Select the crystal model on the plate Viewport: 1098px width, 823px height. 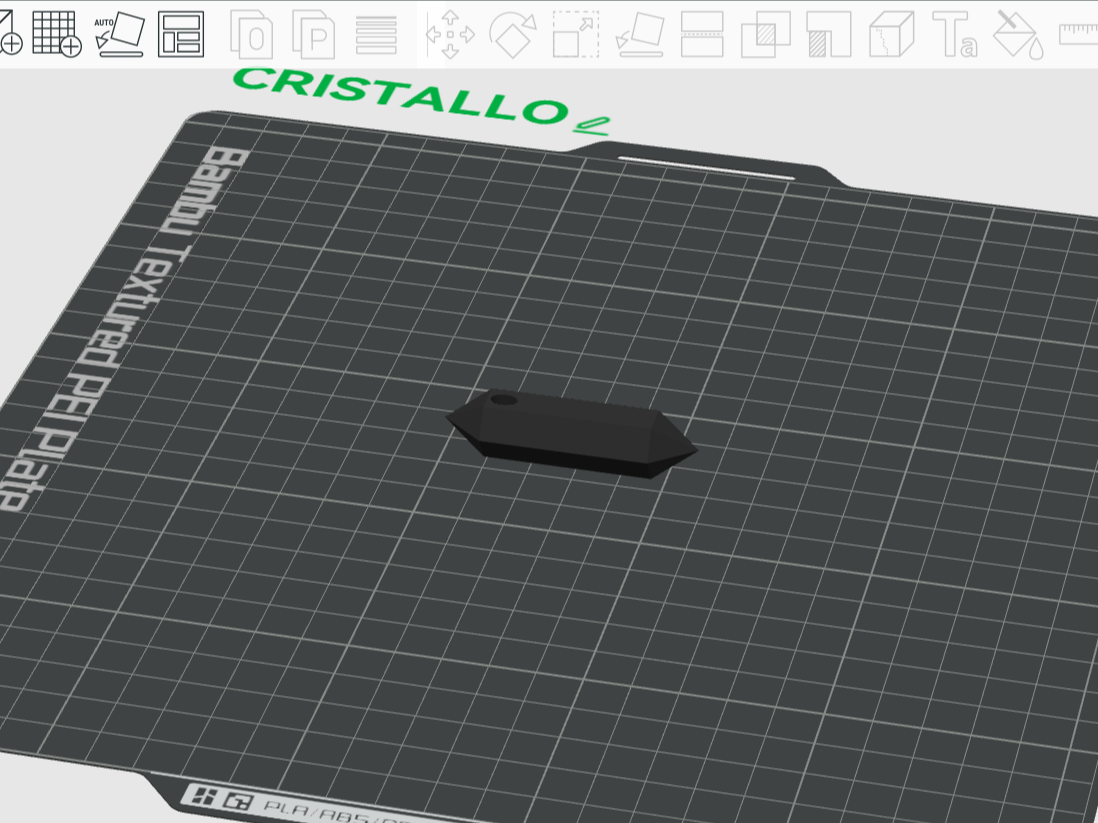coord(571,434)
